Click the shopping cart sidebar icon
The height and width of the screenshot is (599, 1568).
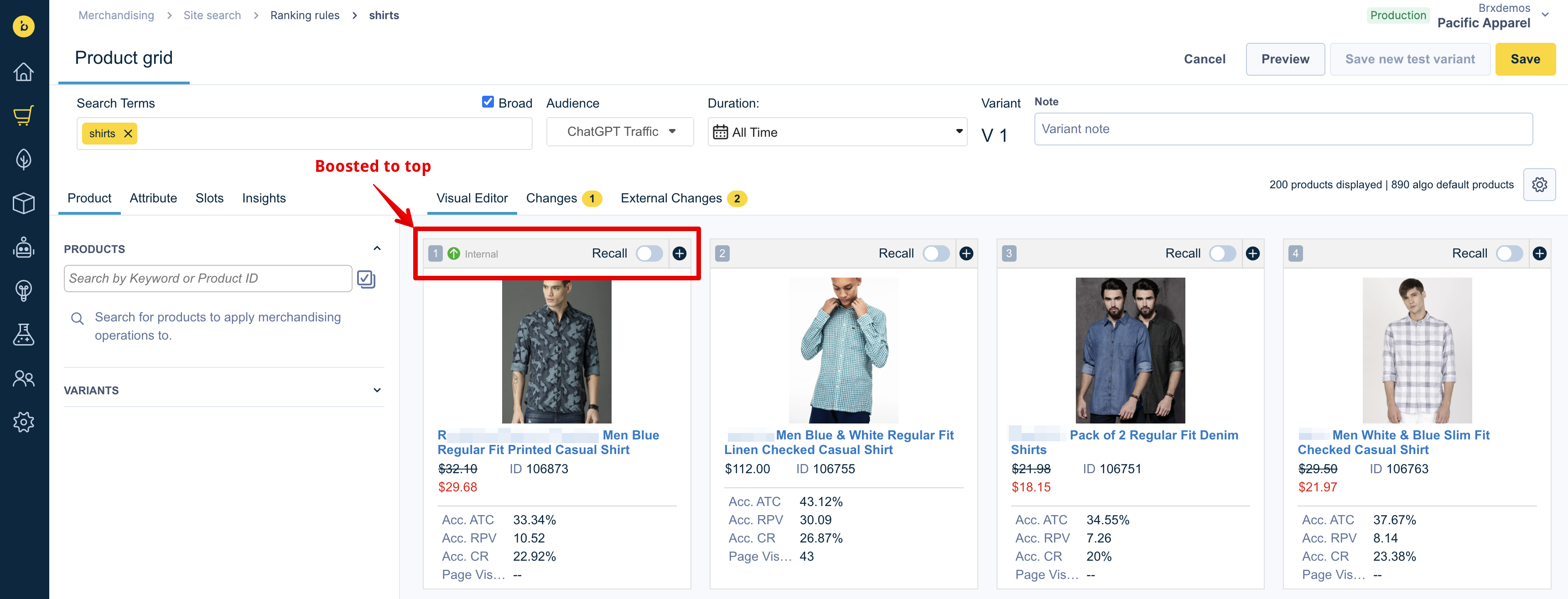click(24, 115)
